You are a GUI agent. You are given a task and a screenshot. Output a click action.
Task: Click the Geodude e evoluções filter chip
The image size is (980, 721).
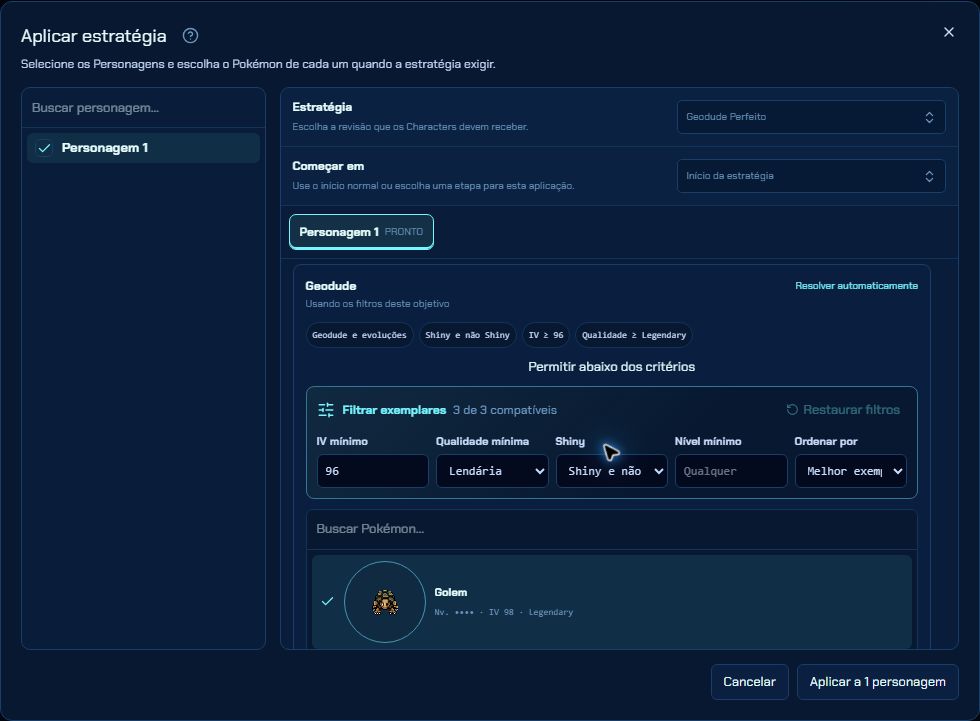coord(359,335)
